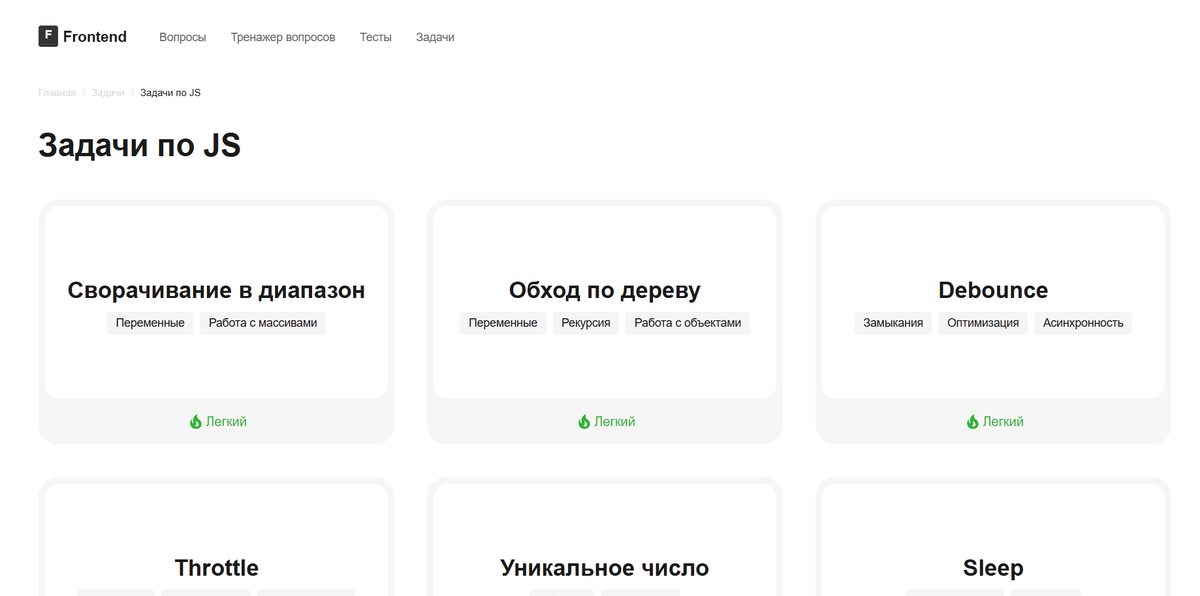
Task: Click Легкий label under Debounce
Action: click(x=1003, y=422)
